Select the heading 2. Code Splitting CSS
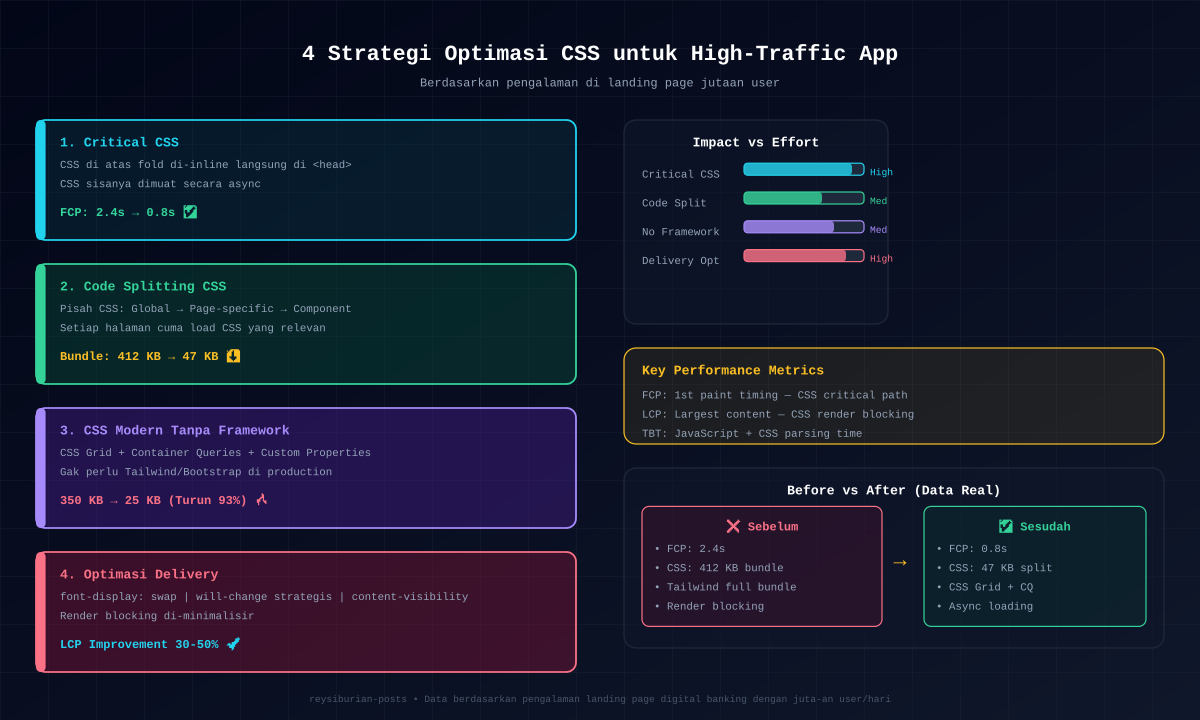The width and height of the screenshot is (1200, 720). coord(143,287)
